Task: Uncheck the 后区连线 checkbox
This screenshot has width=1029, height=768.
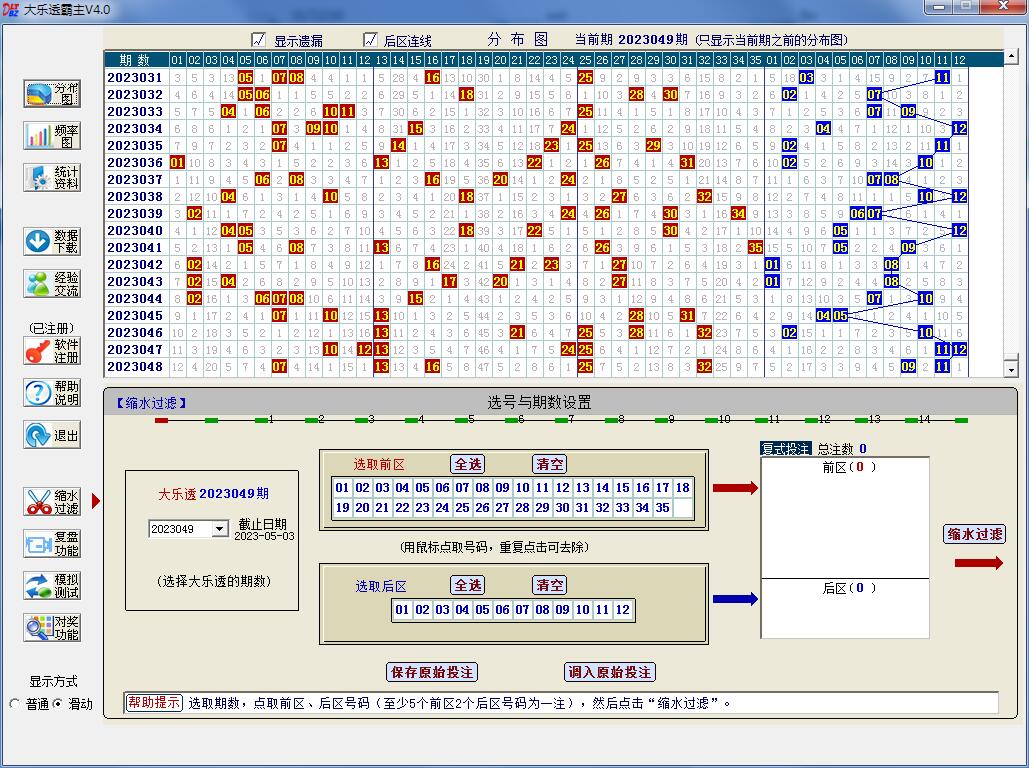Action: coord(370,40)
